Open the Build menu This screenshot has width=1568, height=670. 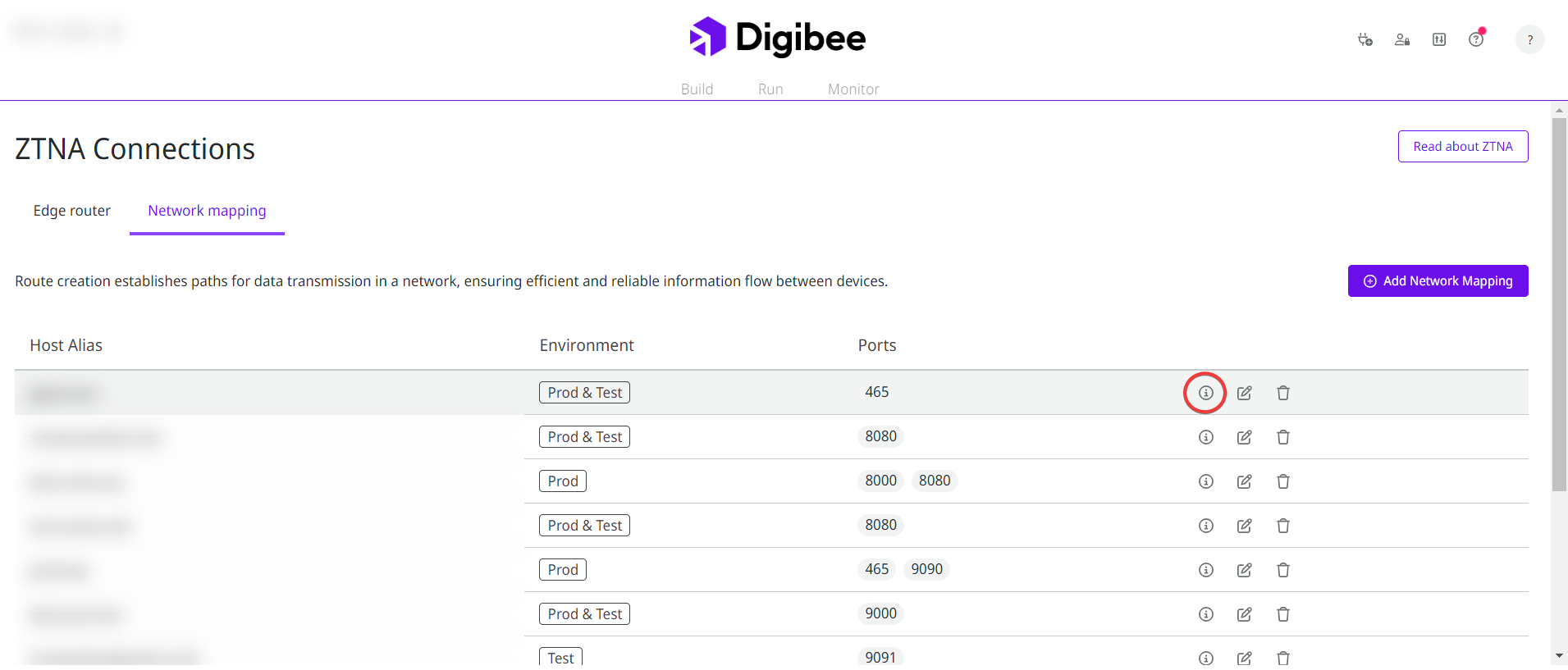[697, 89]
